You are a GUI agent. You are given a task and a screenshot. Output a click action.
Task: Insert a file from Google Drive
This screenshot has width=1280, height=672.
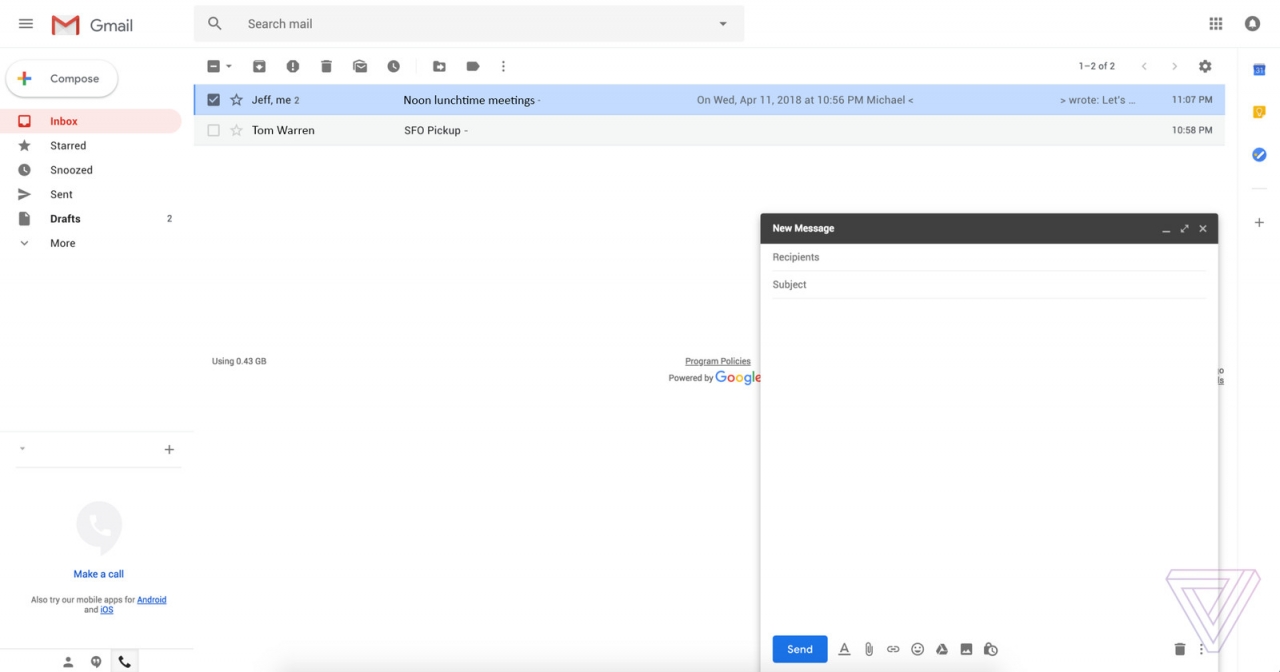[941, 649]
